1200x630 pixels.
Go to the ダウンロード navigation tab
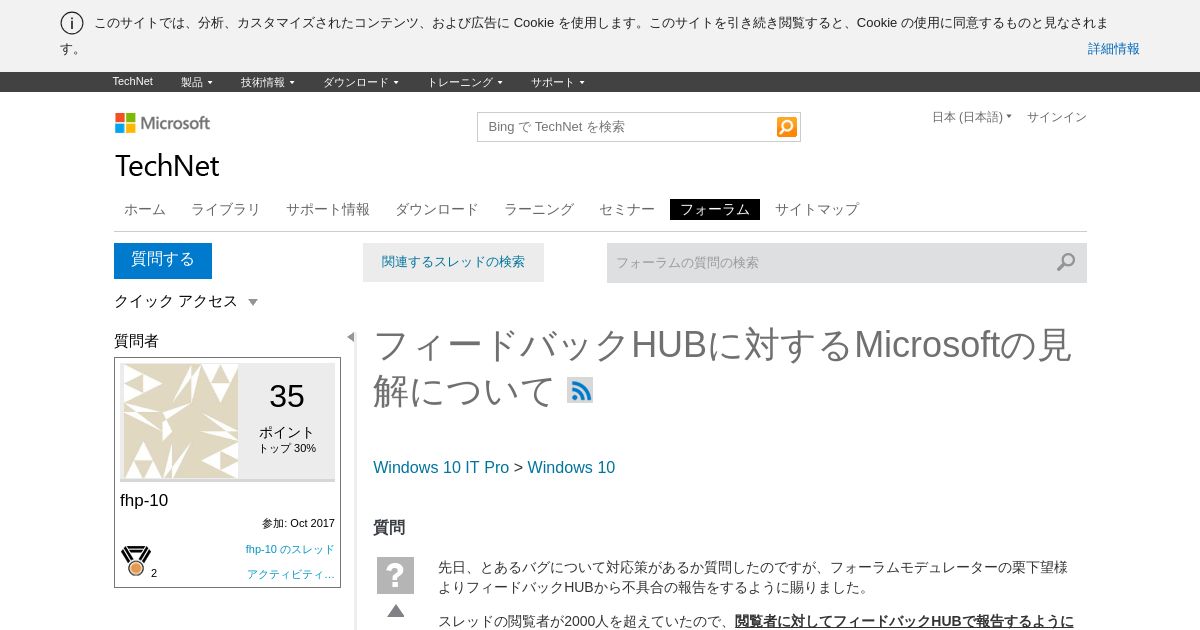[x=437, y=209]
